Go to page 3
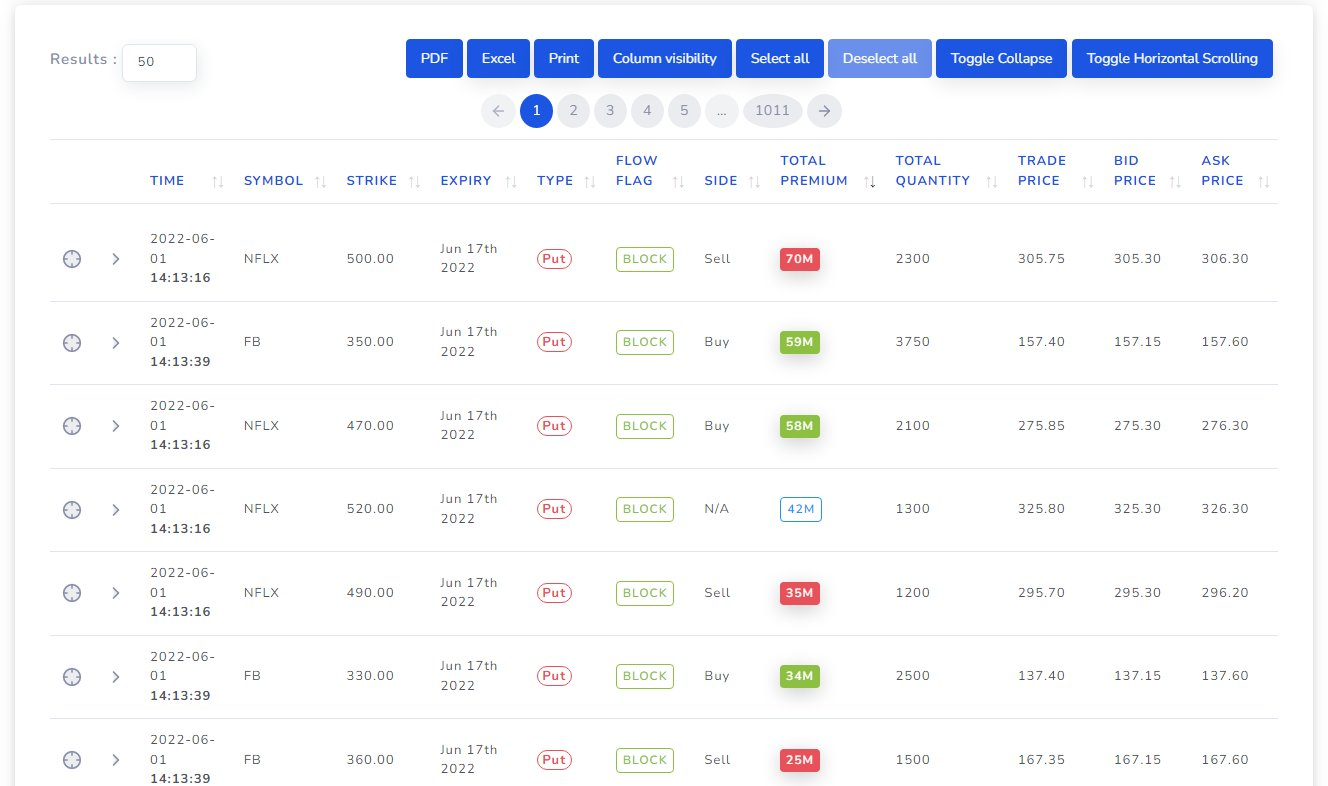 (610, 111)
